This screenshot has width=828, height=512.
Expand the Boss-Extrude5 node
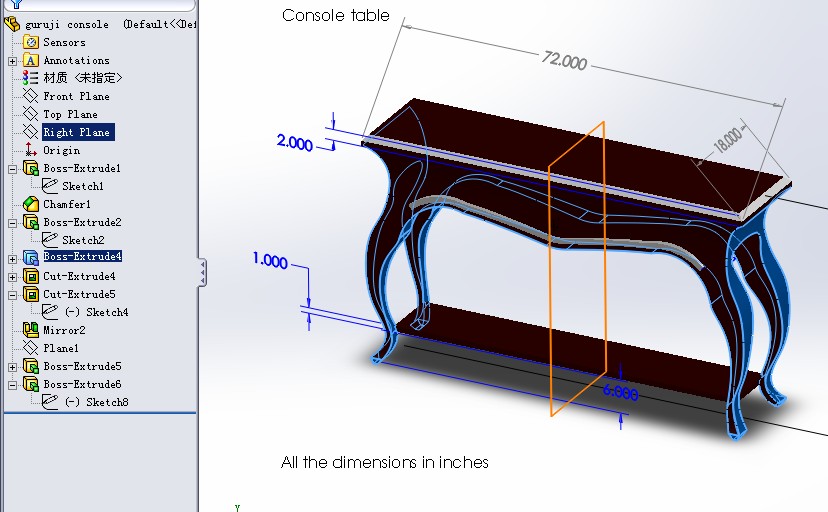[x=13, y=367]
